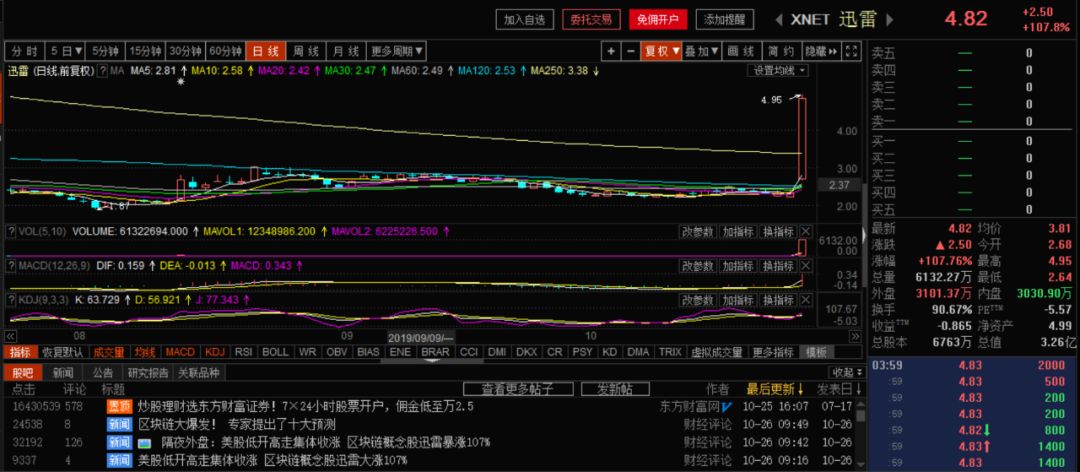Switch chart to 5分钟 period
The image size is (1080, 472).
[105, 51]
